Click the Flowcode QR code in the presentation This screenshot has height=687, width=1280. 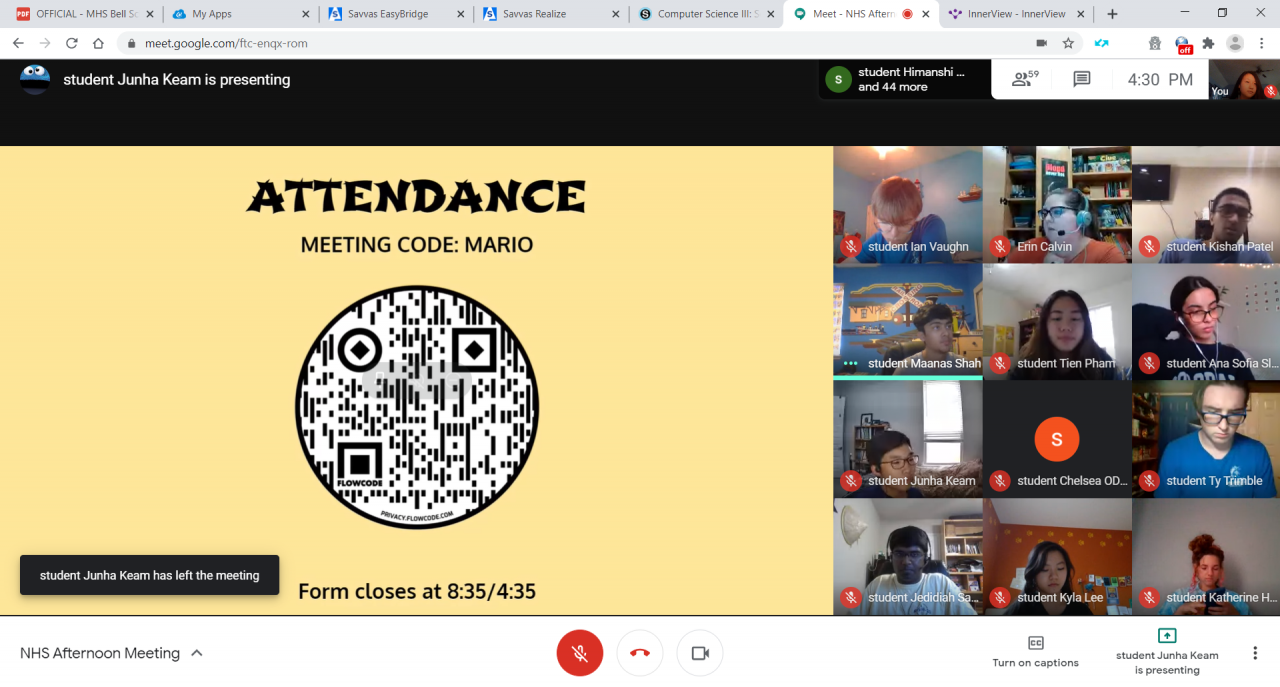coord(417,407)
